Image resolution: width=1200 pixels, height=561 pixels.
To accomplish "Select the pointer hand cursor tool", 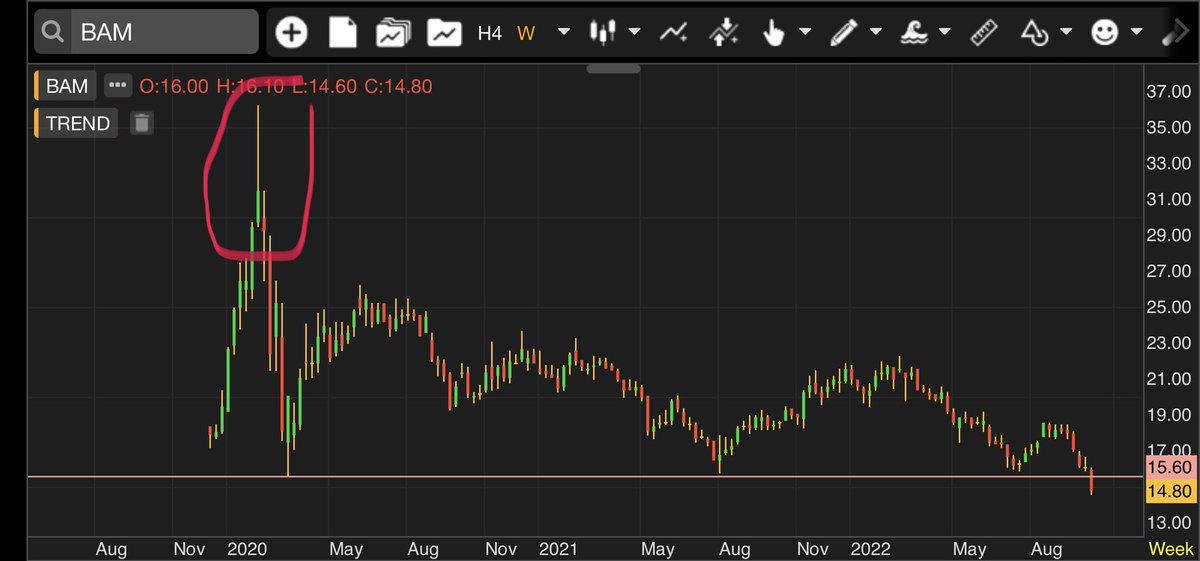I will point(774,33).
